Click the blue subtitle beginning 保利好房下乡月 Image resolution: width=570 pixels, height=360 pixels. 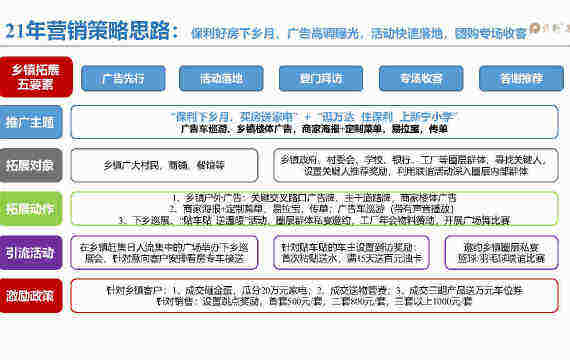359,33
